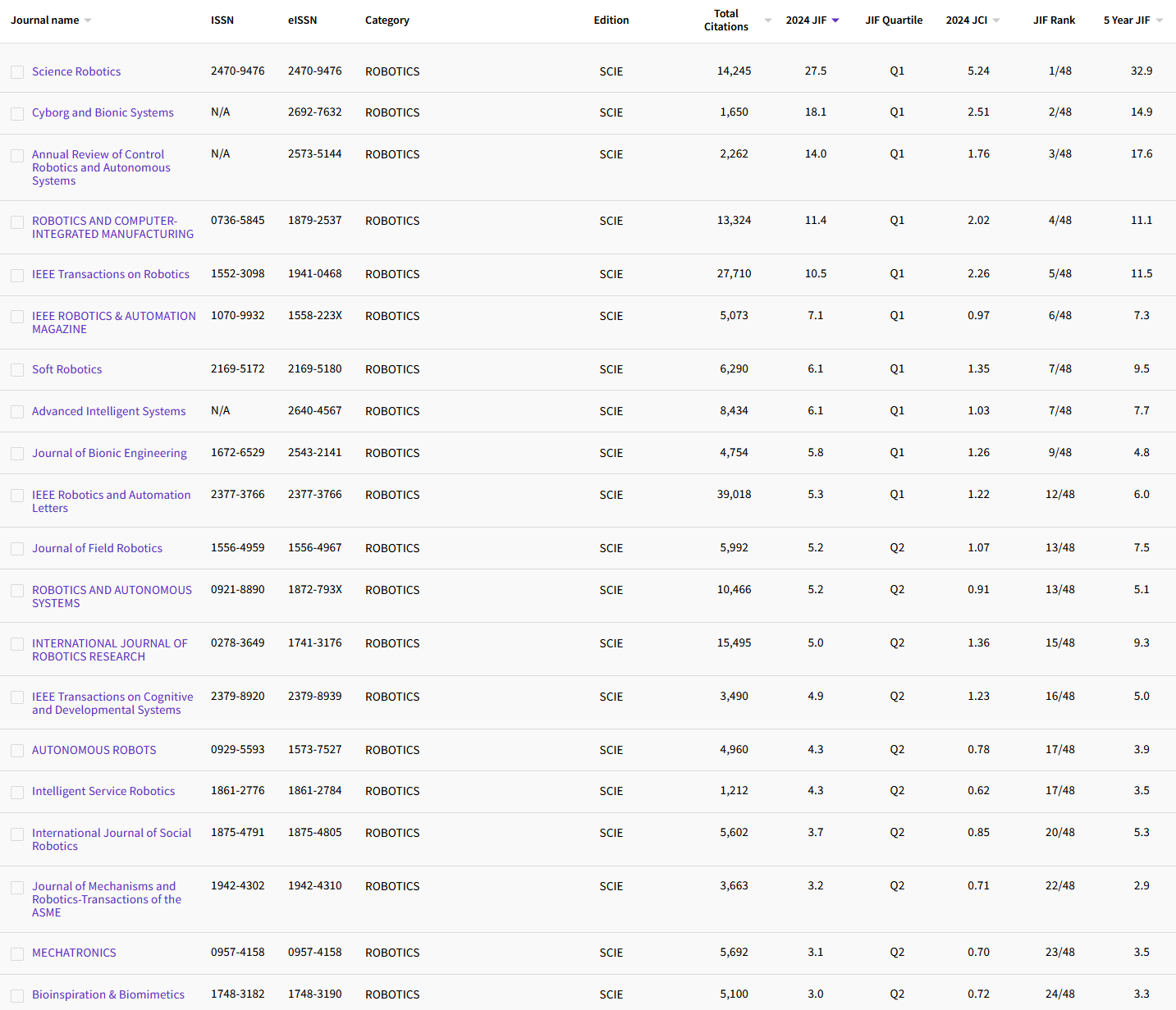
Task: Open the Science Robotics journal link
Action: (76, 71)
